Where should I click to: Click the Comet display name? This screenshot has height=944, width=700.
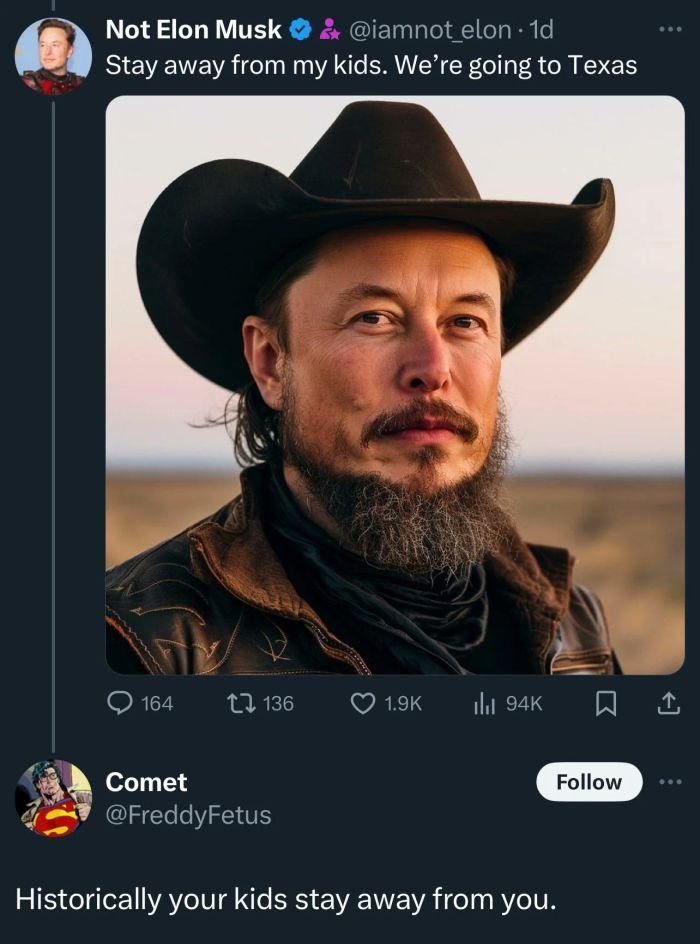pos(146,782)
